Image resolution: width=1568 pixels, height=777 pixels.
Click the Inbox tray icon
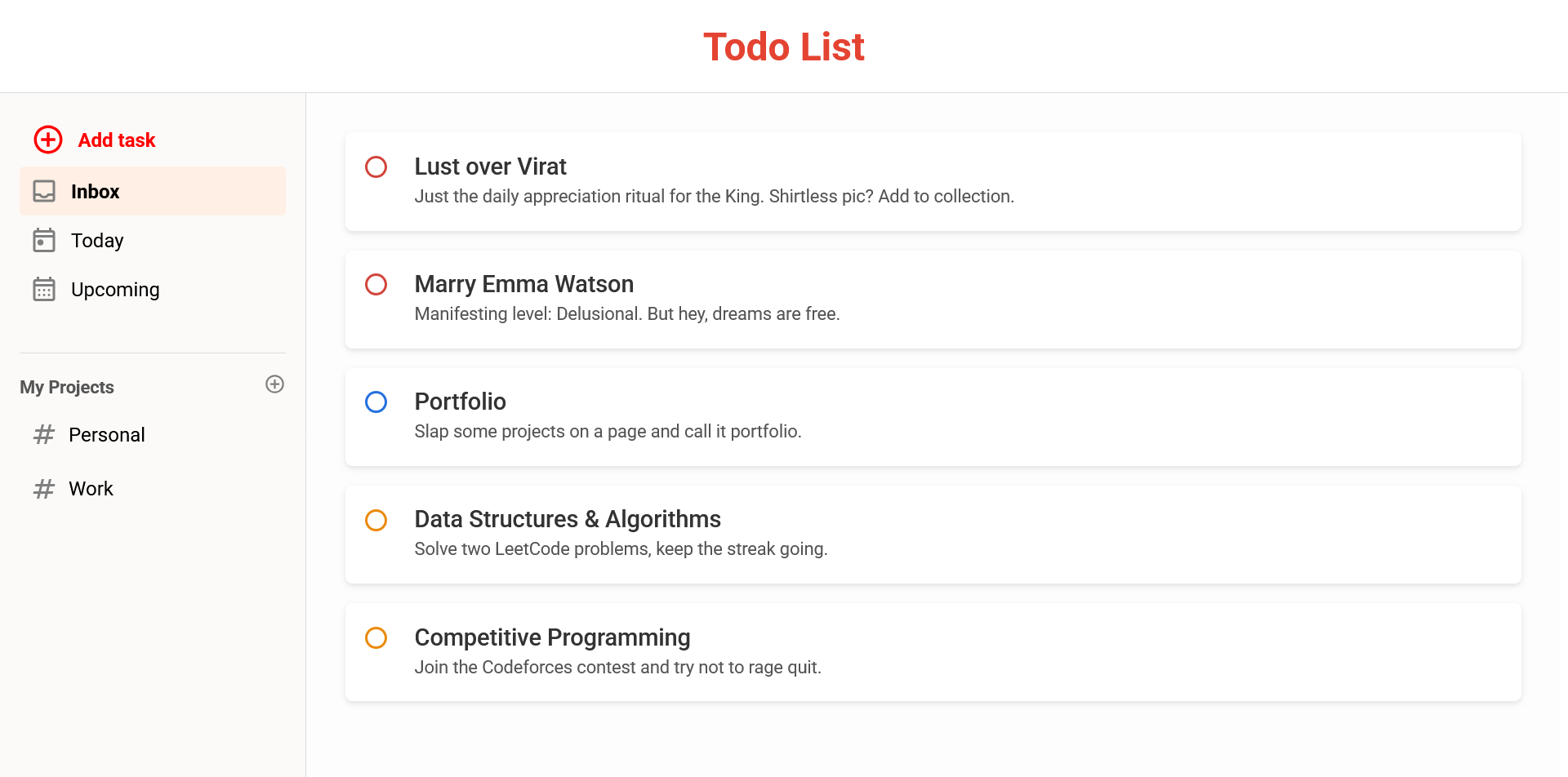click(44, 191)
